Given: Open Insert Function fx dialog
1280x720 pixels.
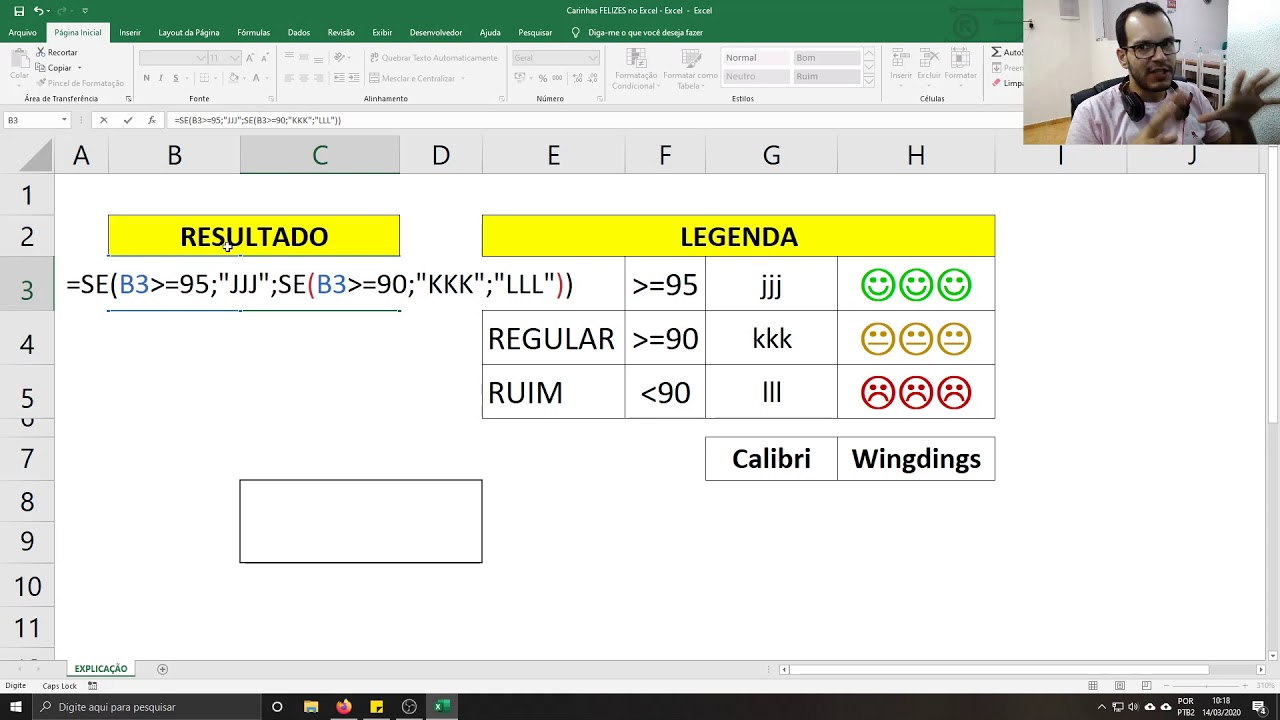Looking at the screenshot, I should 151,120.
